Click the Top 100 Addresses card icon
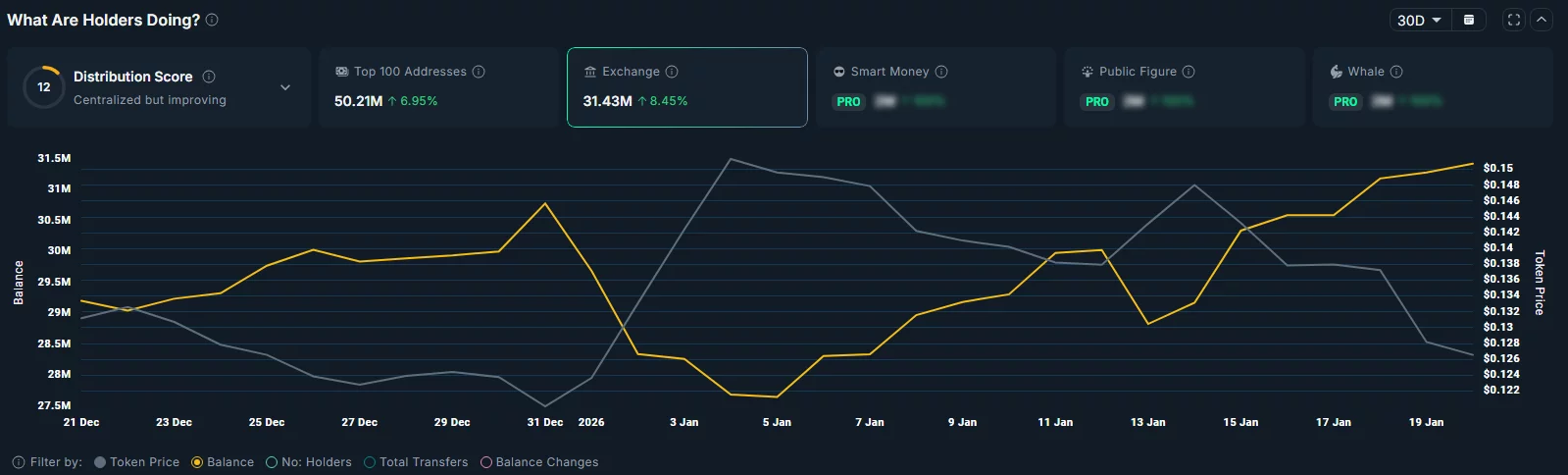 [341, 72]
